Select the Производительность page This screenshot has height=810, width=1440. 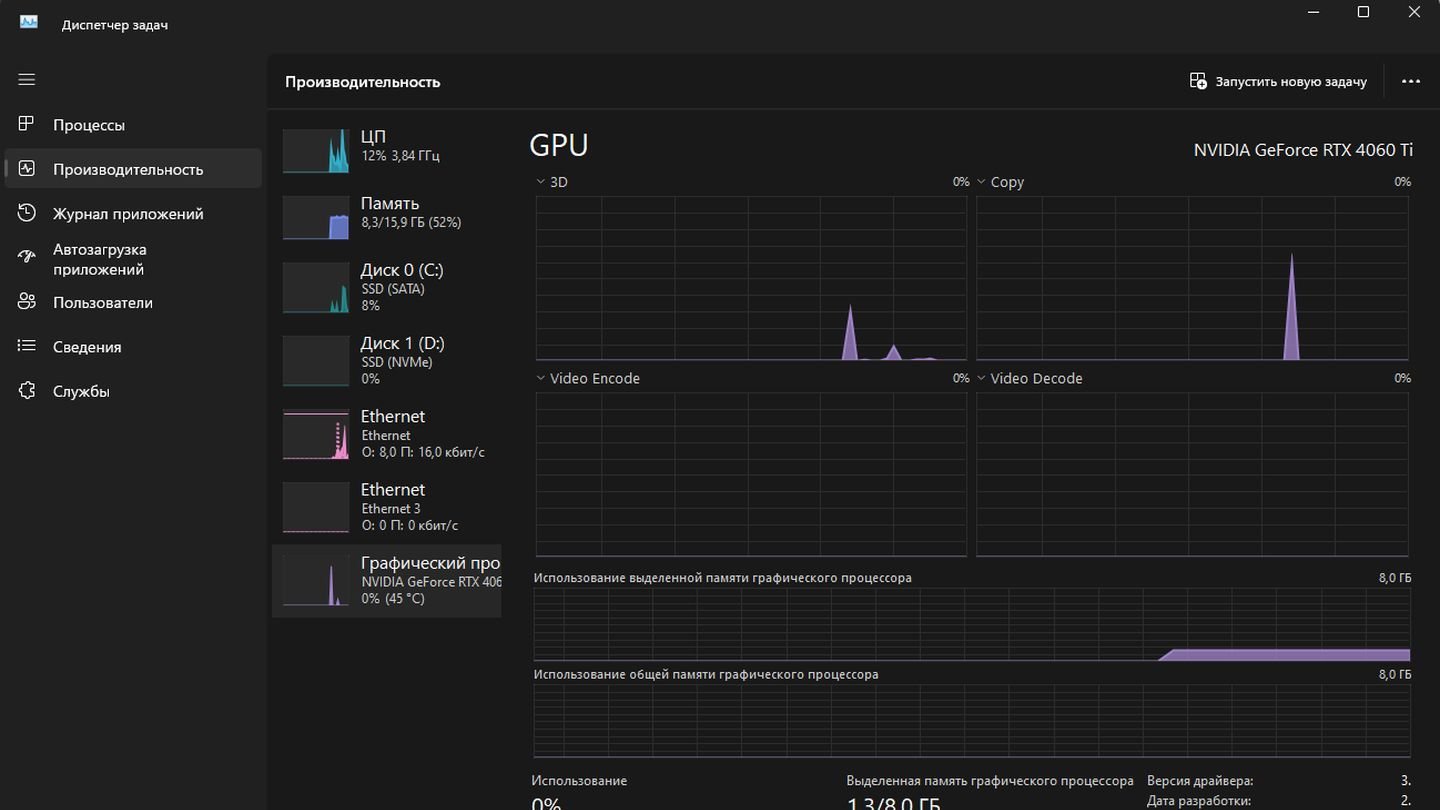pyautogui.click(x=133, y=169)
